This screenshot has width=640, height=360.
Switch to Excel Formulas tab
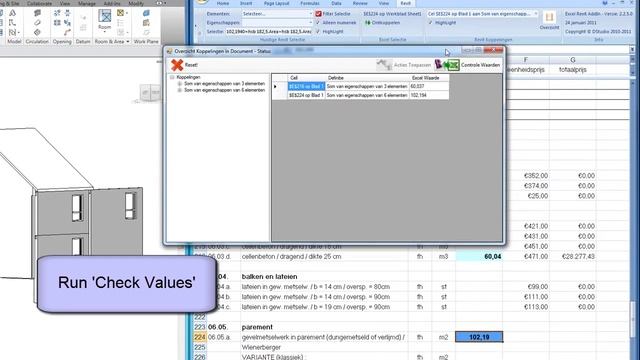(310, 3)
